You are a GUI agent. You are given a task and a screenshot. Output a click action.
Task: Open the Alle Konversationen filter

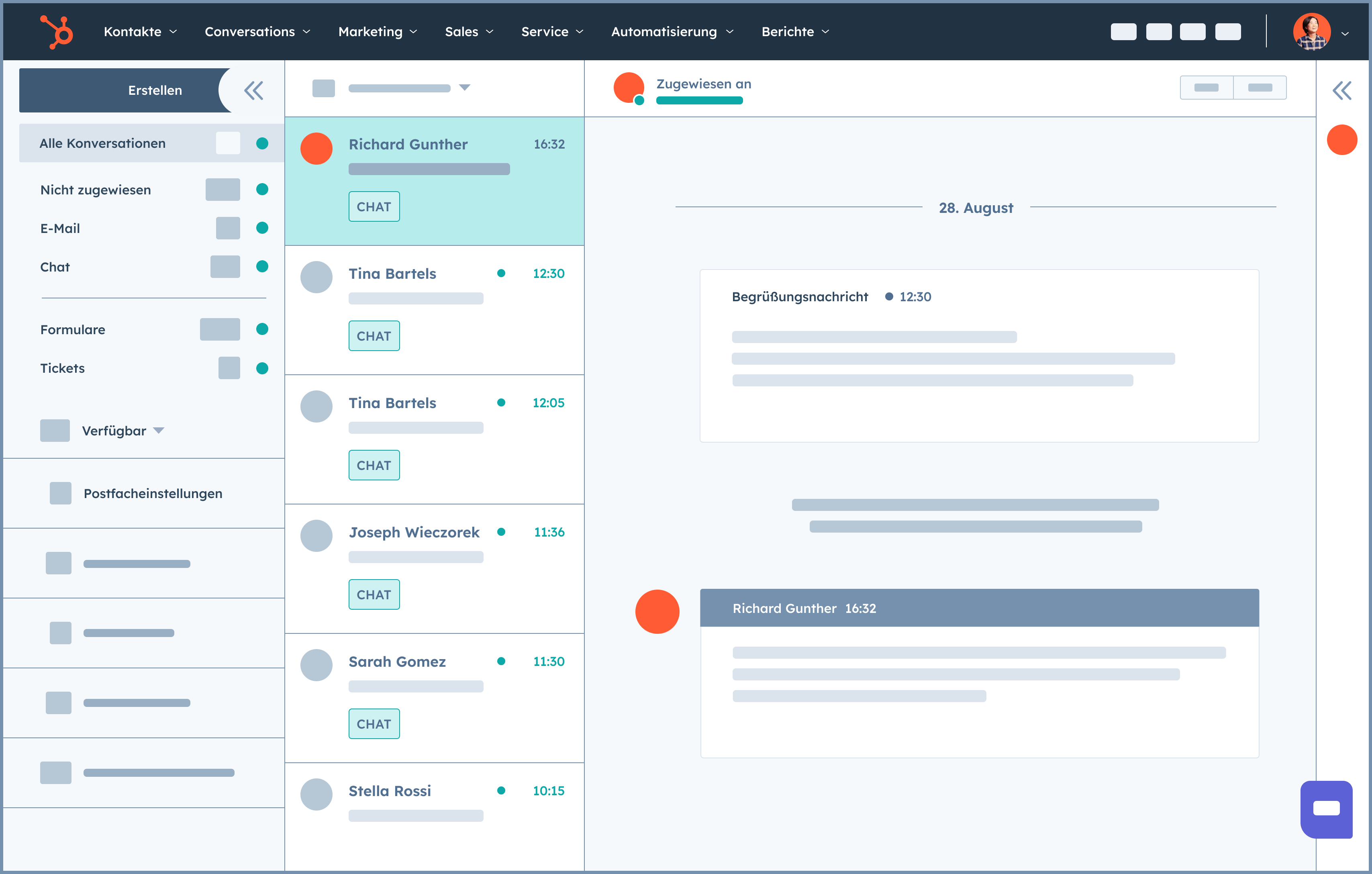tap(101, 143)
